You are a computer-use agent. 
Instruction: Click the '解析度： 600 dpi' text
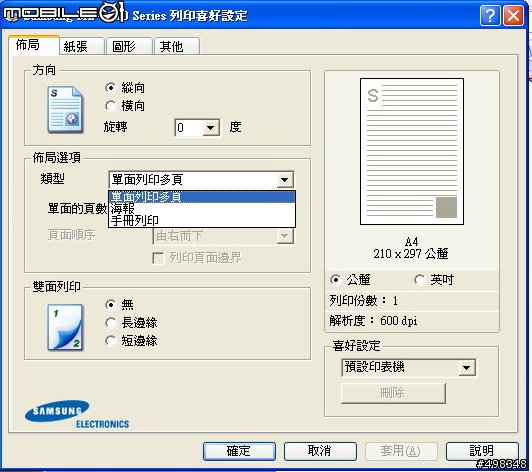373,321
